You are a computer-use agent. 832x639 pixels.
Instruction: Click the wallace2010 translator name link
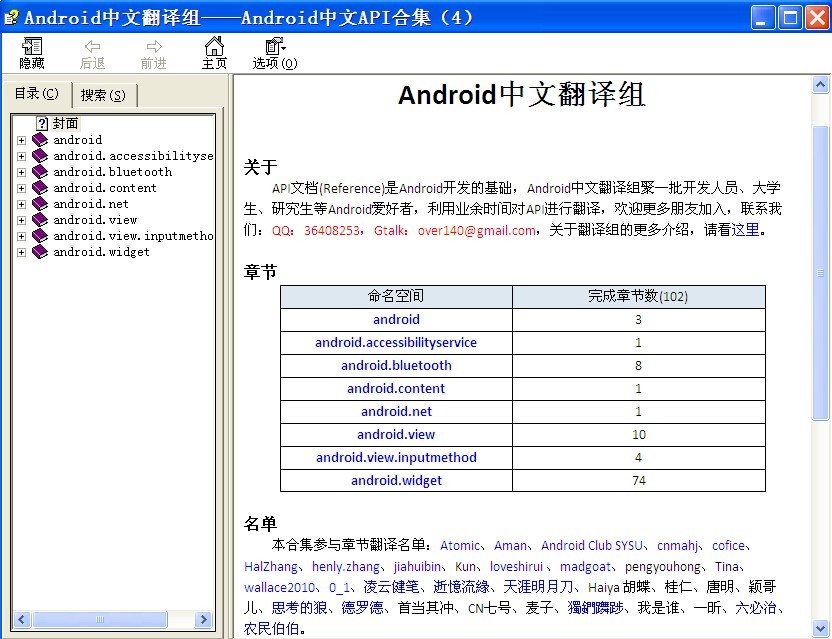click(x=279, y=587)
